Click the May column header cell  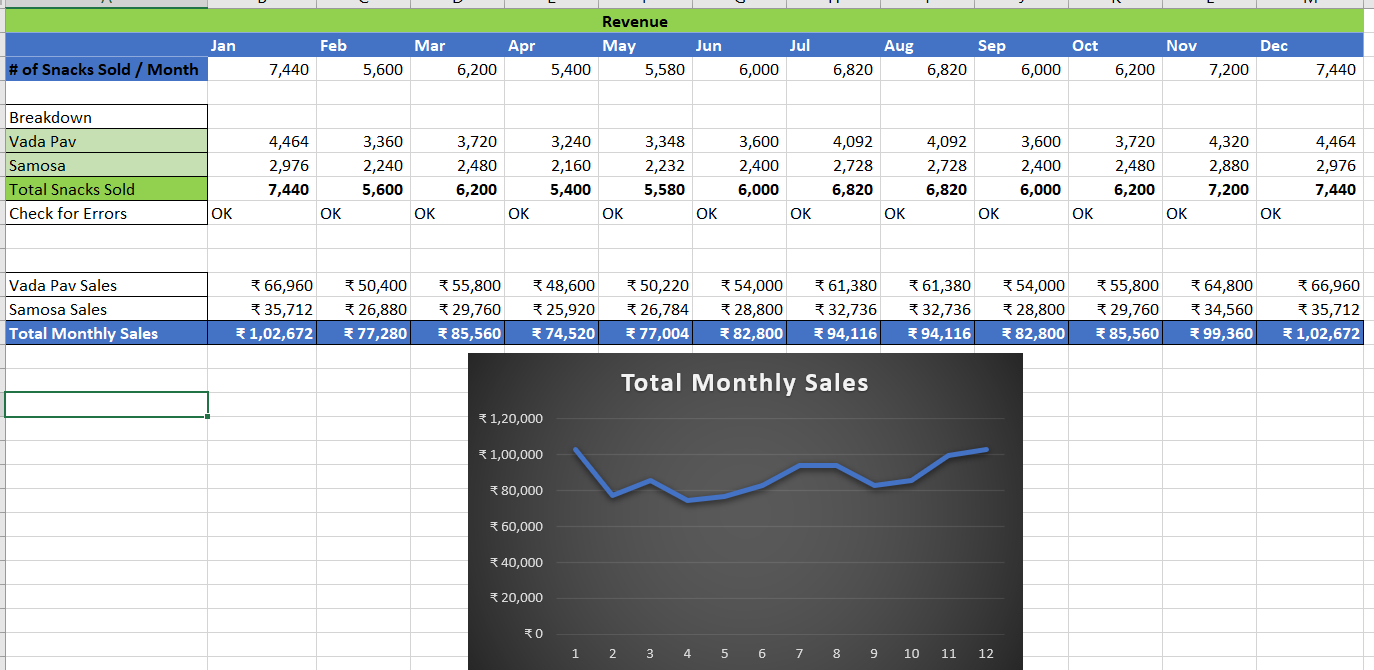click(x=645, y=45)
